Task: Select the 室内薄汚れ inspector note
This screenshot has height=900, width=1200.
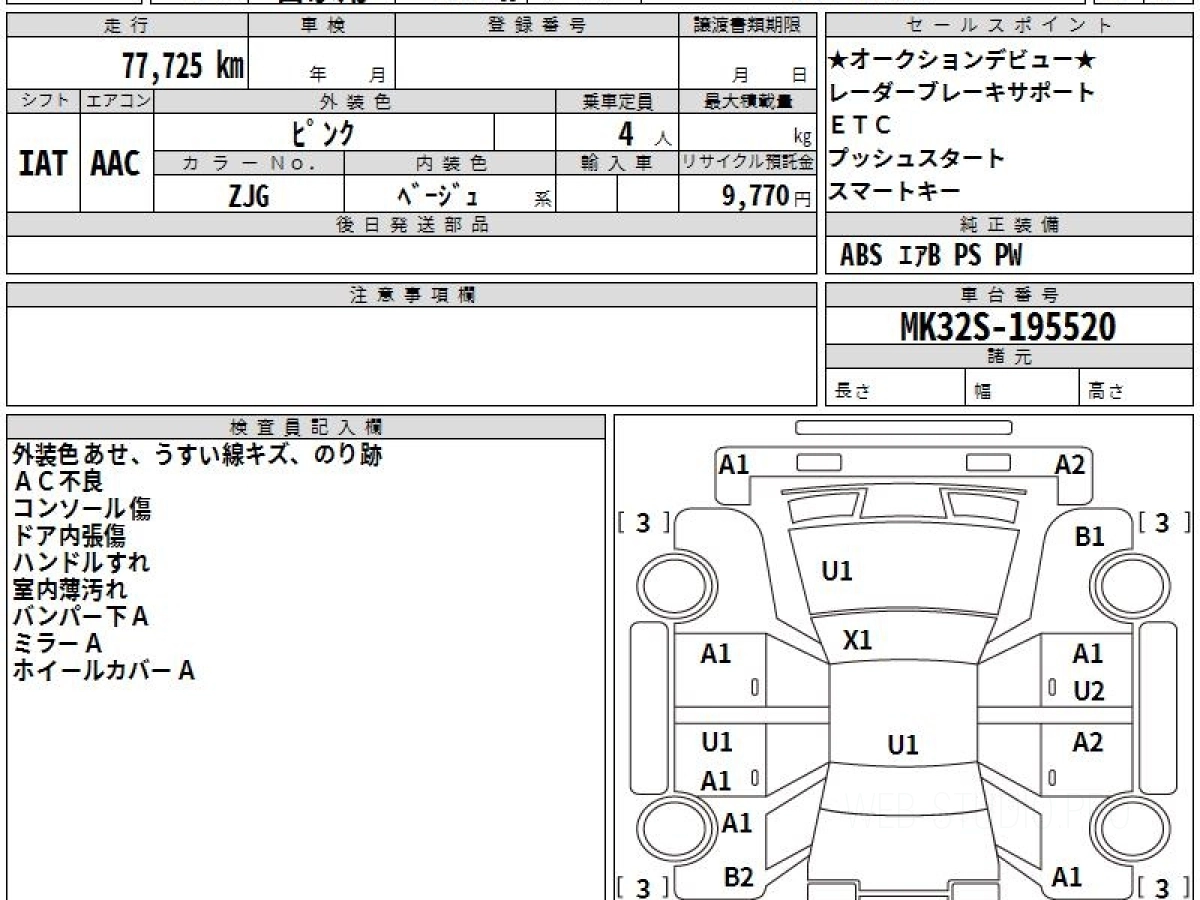Action: tap(69, 590)
